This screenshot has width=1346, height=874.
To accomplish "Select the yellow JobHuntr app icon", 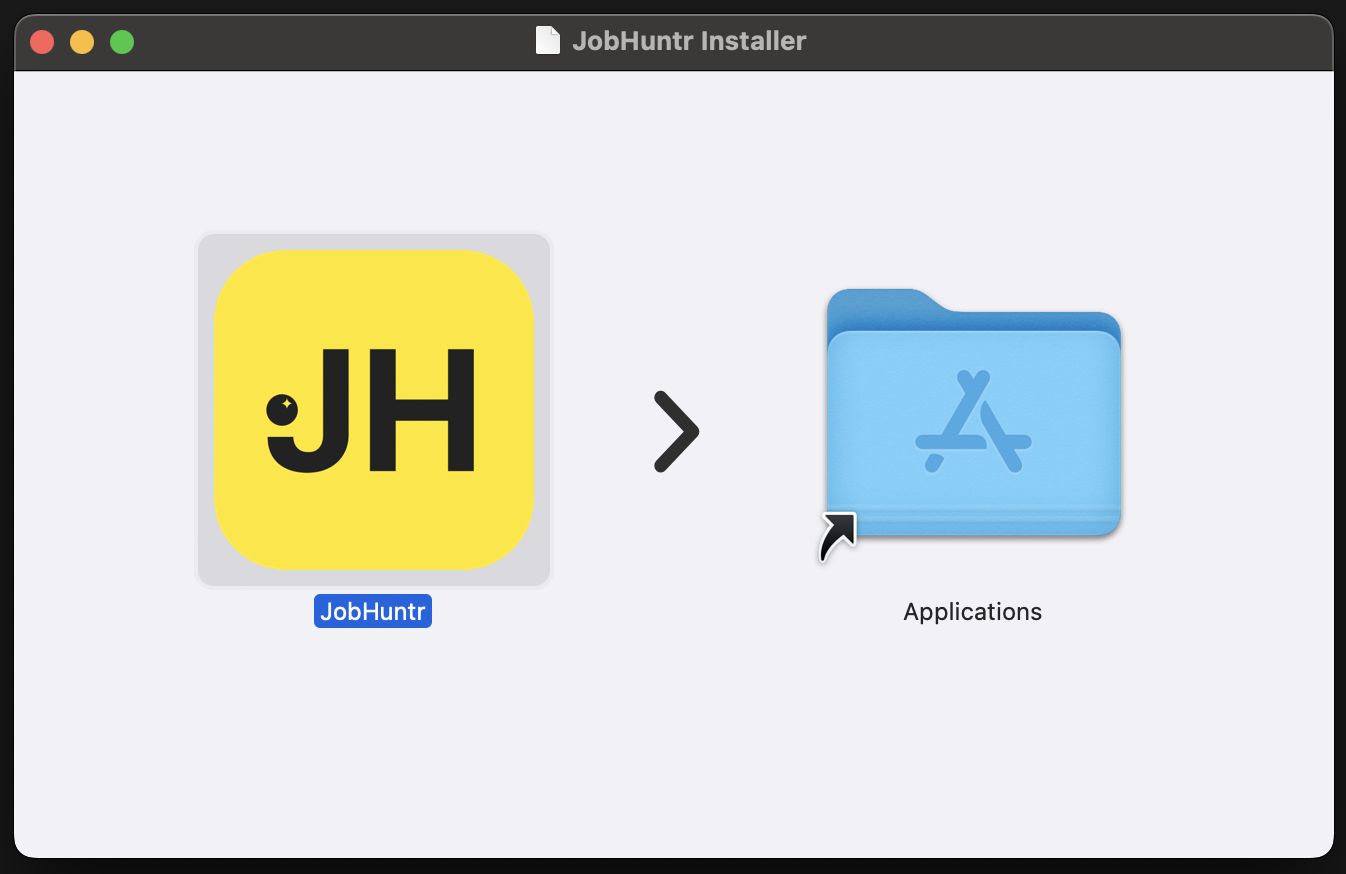I will (373, 409).
